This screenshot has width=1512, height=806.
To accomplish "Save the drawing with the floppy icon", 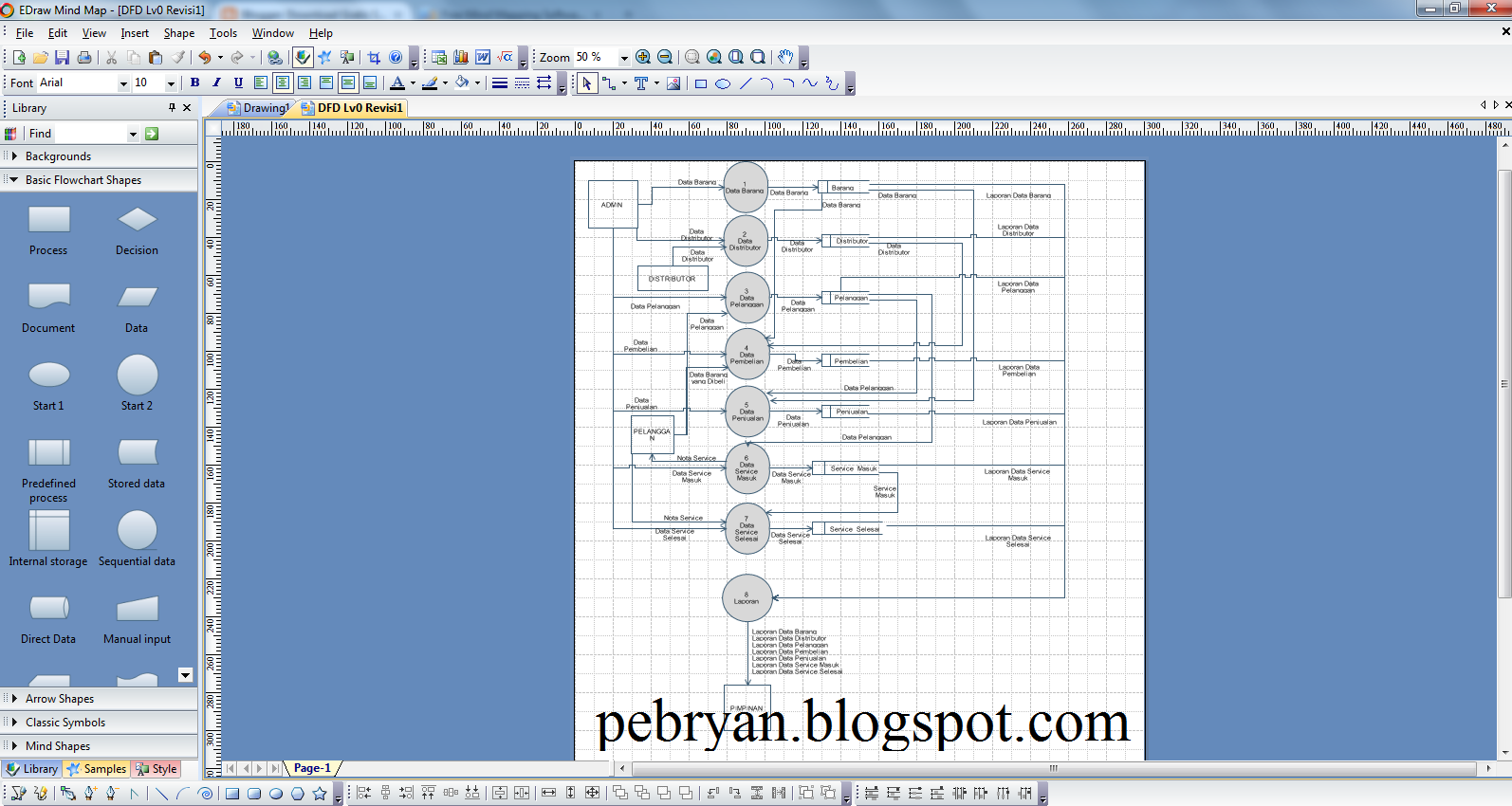I will (62, 58).
